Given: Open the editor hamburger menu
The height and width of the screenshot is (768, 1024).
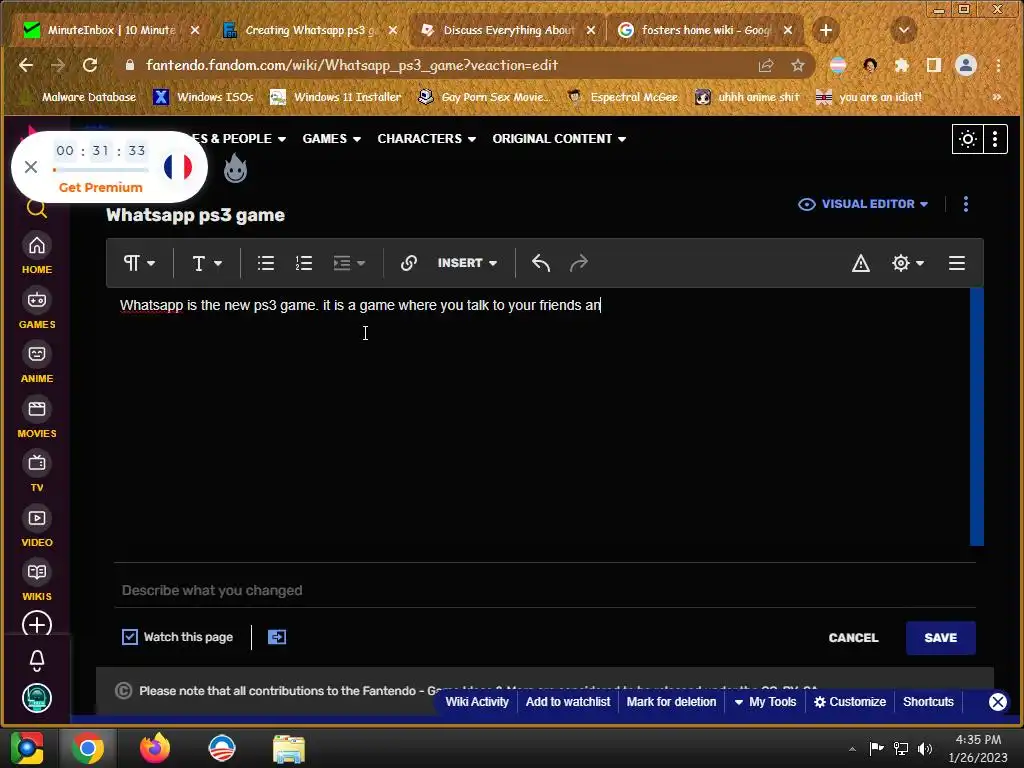Looking at the screenshot, I should pyautogui.click(x=957, y=263).
